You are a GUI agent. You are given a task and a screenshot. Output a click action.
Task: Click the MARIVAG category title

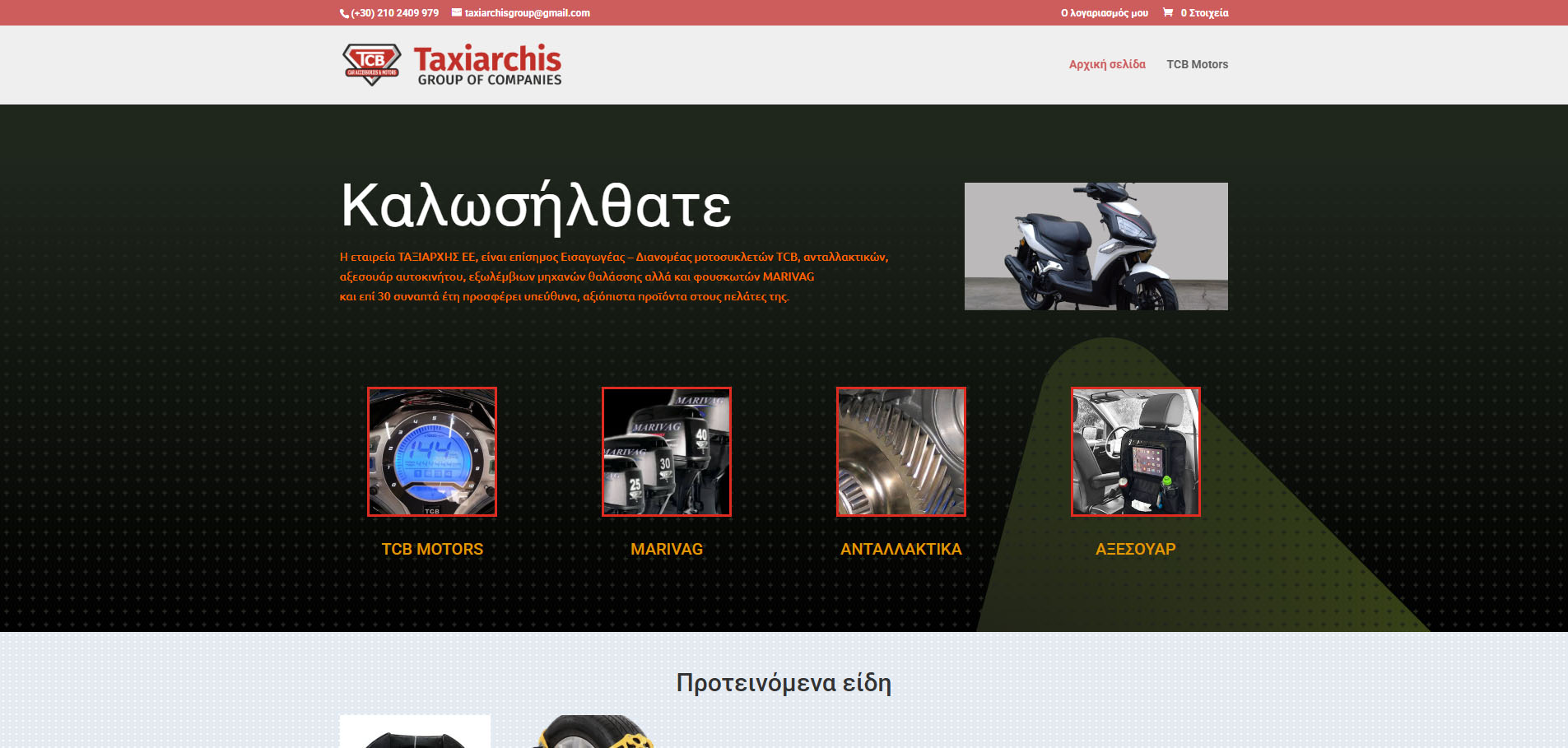pyautogui.click(x=667, y=549)
